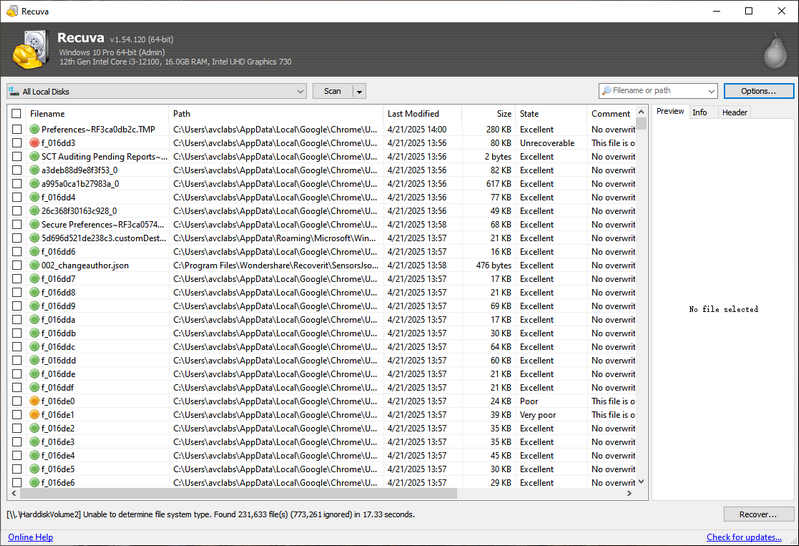
Task: Click the drive icon in All Local Disks
Action: click(14, 91)
